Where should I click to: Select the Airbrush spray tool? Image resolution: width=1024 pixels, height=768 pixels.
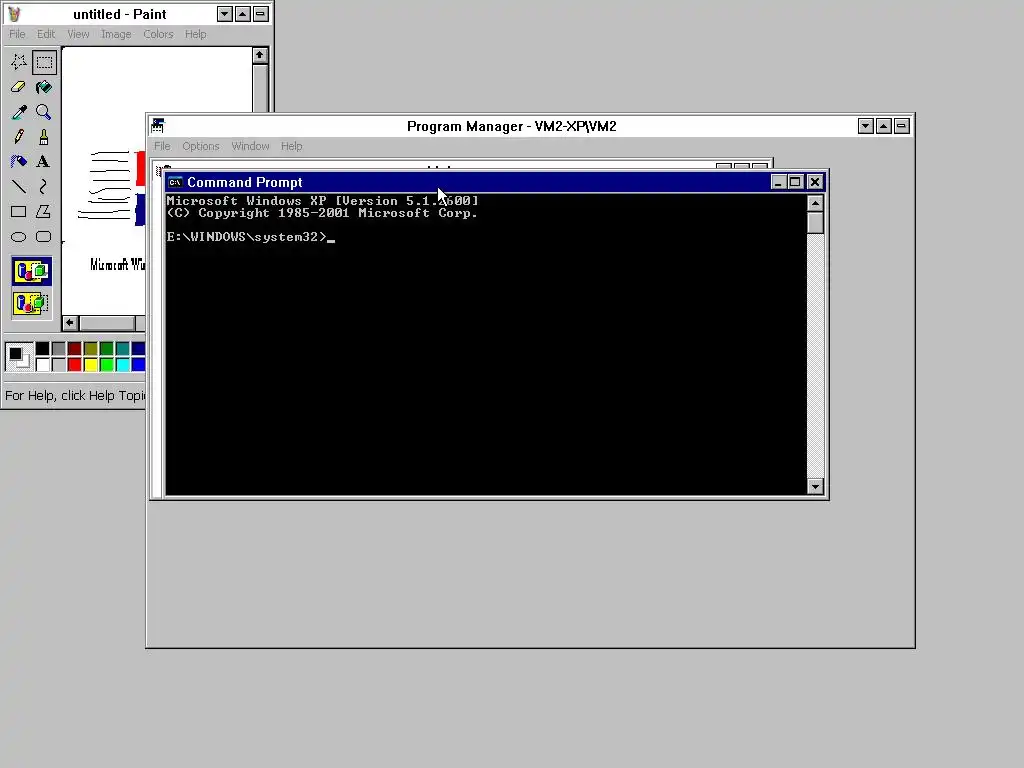point(18,161)
